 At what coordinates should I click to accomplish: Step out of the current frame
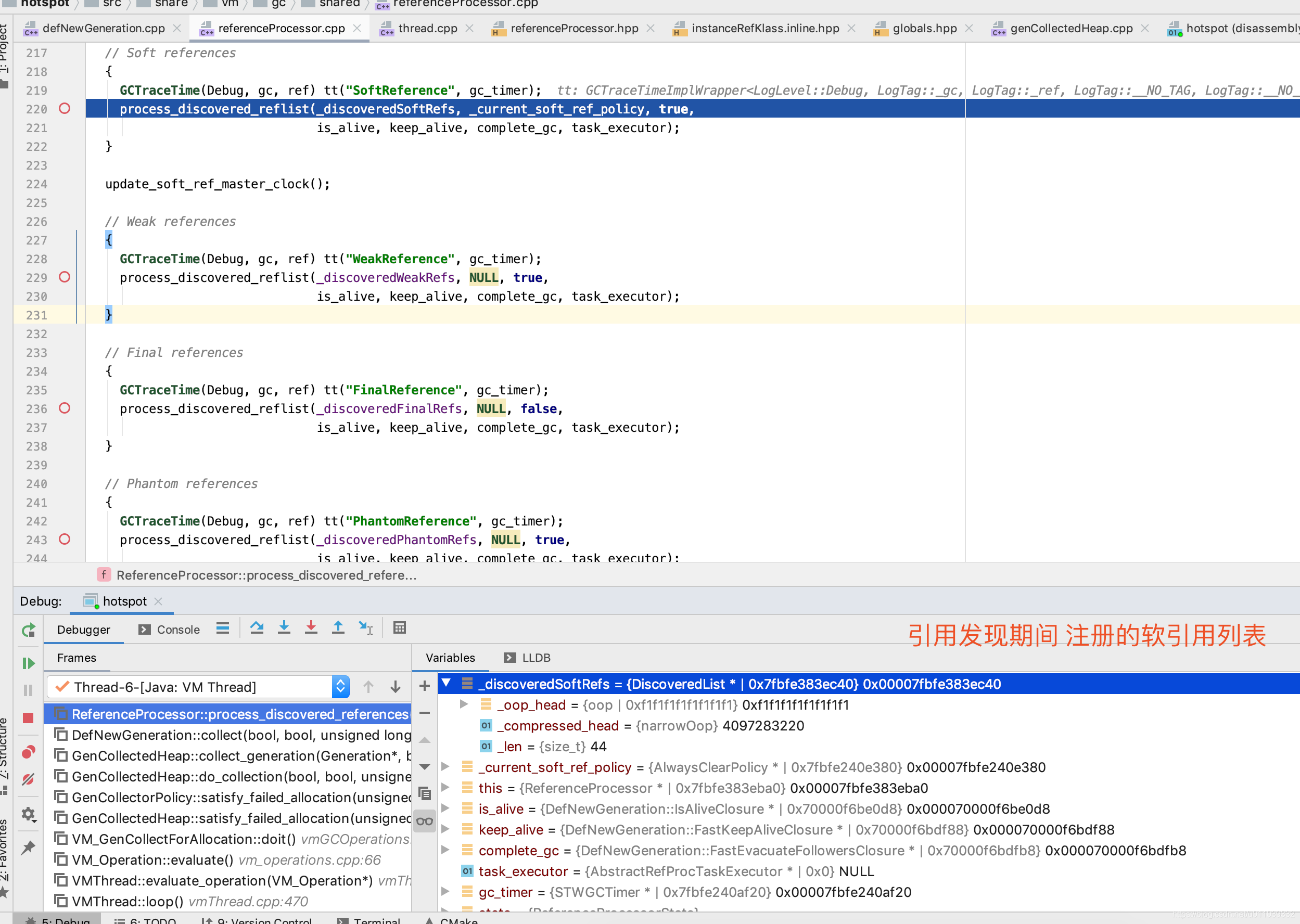[x=338, y=627]
